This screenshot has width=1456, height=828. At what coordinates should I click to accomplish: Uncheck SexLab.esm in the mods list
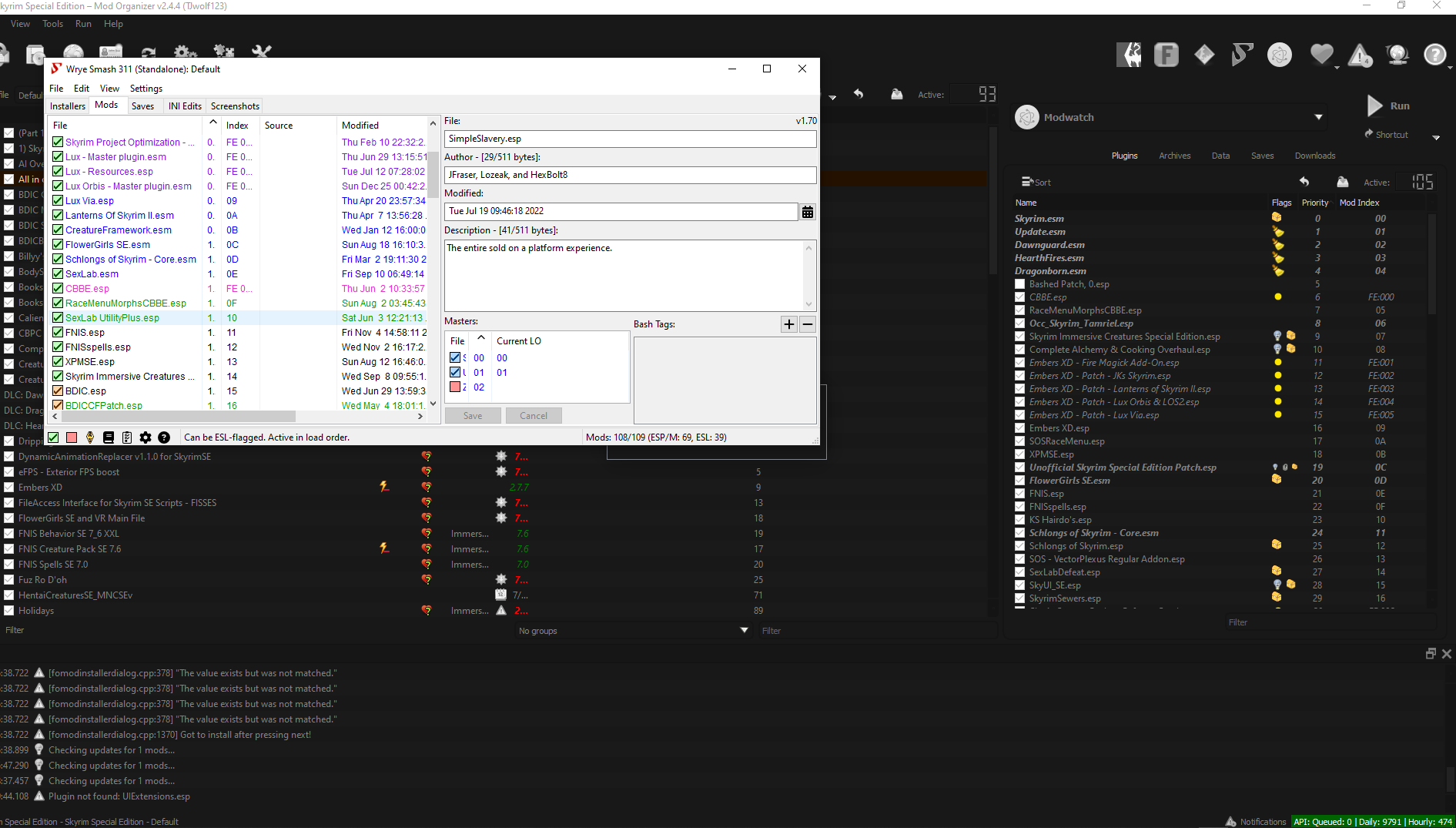pos(58,273)
